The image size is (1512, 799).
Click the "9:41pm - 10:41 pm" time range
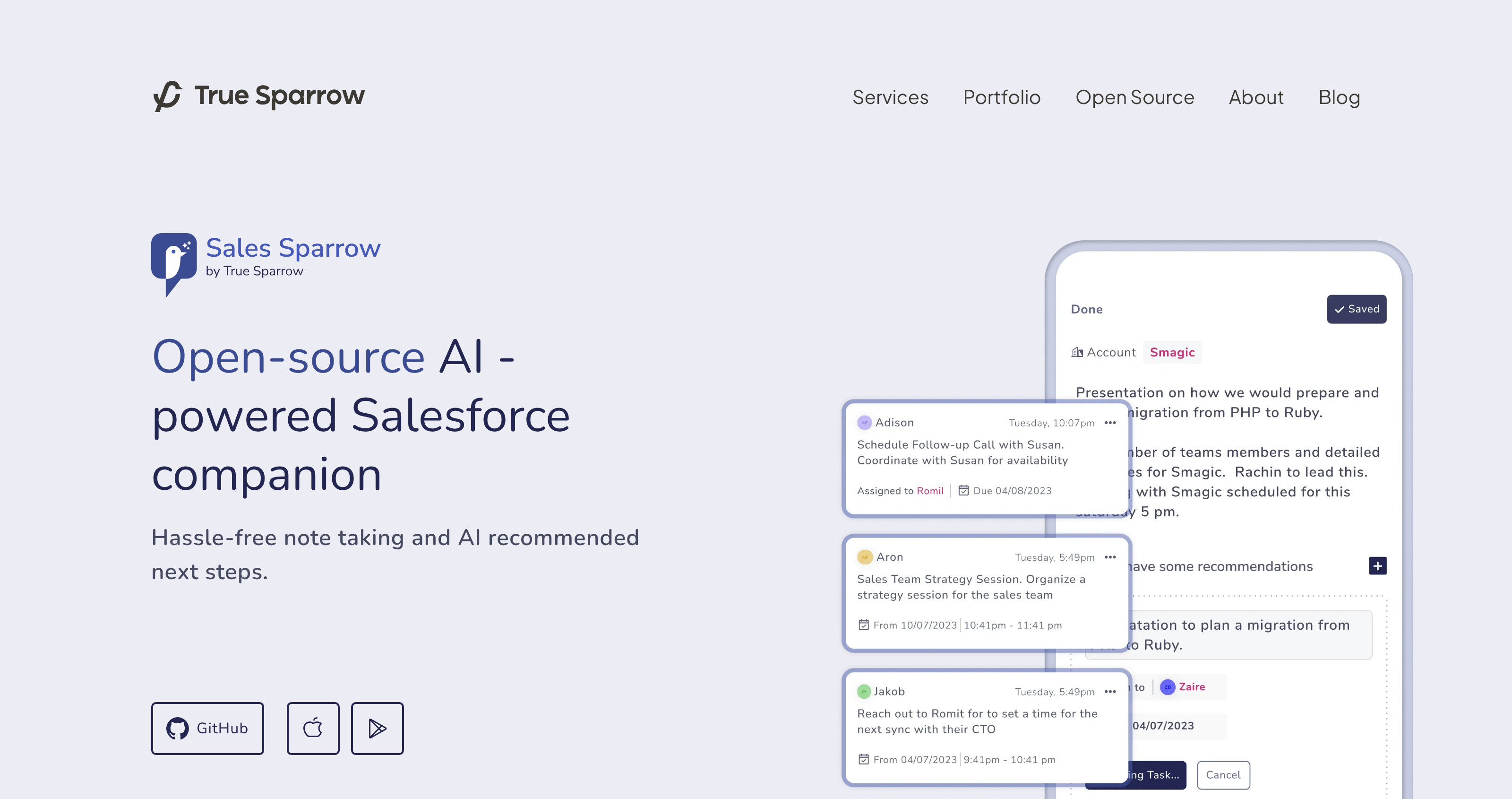pos(1009,760)
